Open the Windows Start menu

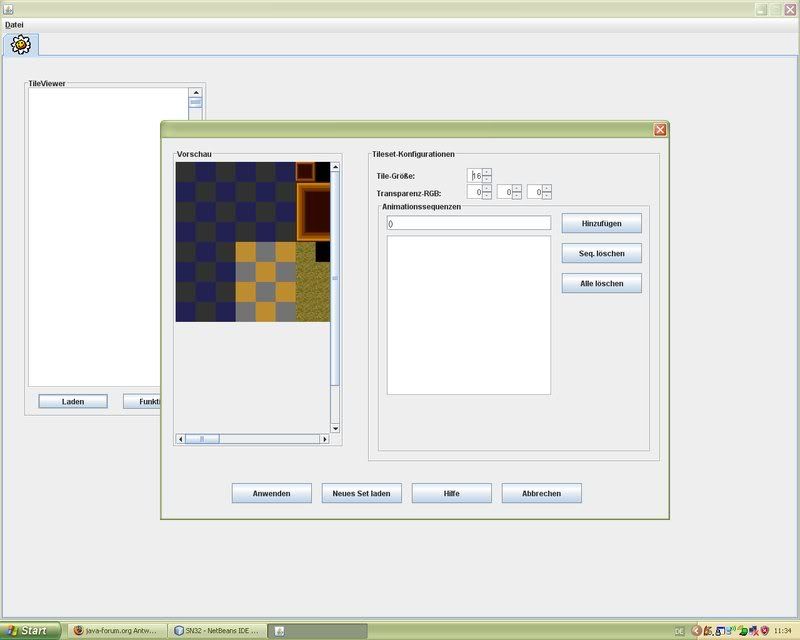(x=30, y=631)
